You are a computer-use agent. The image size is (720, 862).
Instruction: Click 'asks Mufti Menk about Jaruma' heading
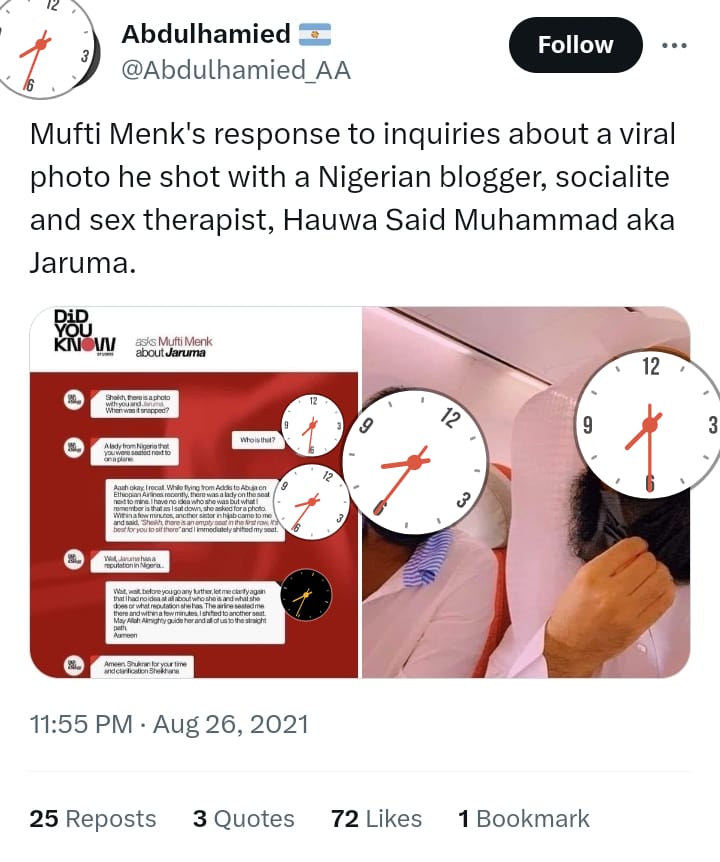pos(174,347)
